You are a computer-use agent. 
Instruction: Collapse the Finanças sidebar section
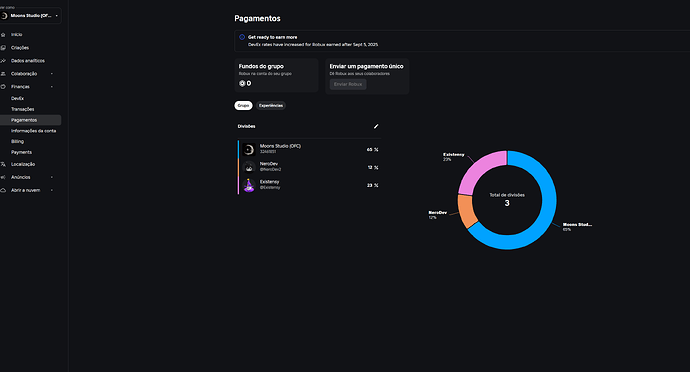[x=51, y=87]
